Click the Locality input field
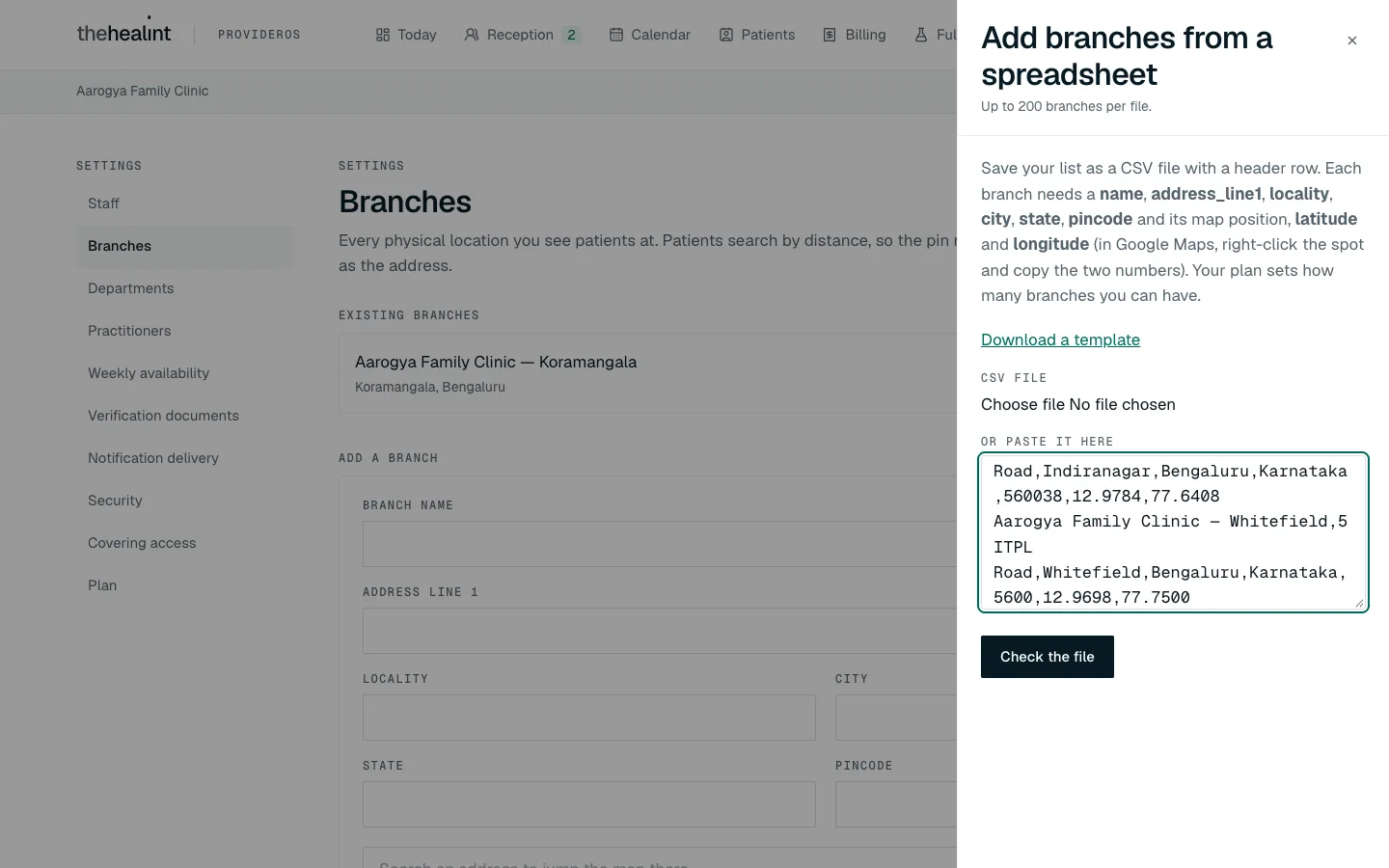Image resolution: width=1389 pixels, height=868 pixels. (x=589, y=718)
